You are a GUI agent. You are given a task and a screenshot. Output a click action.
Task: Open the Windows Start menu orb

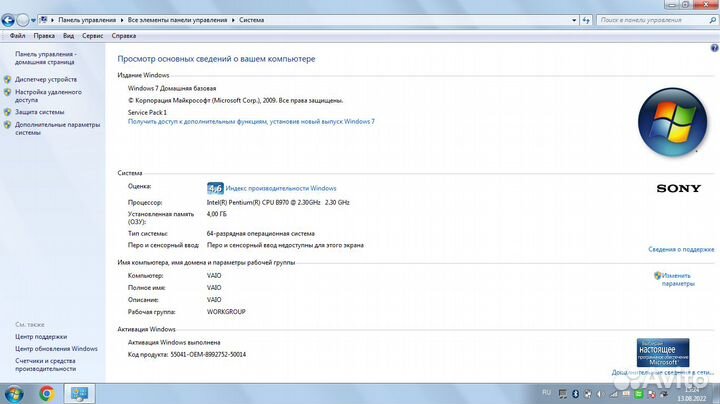pos(14,394)
